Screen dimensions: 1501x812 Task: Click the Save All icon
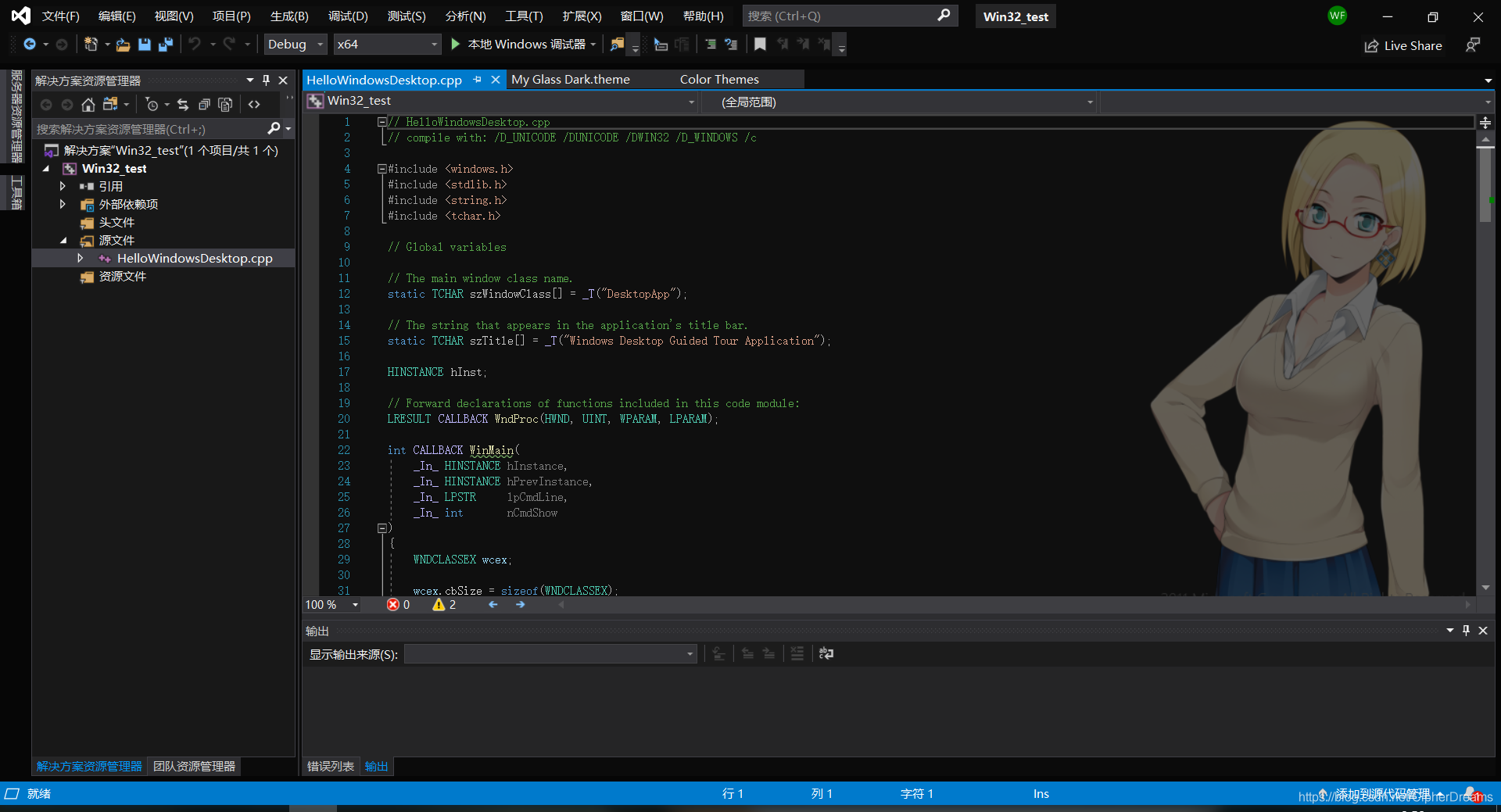point(166,45)
